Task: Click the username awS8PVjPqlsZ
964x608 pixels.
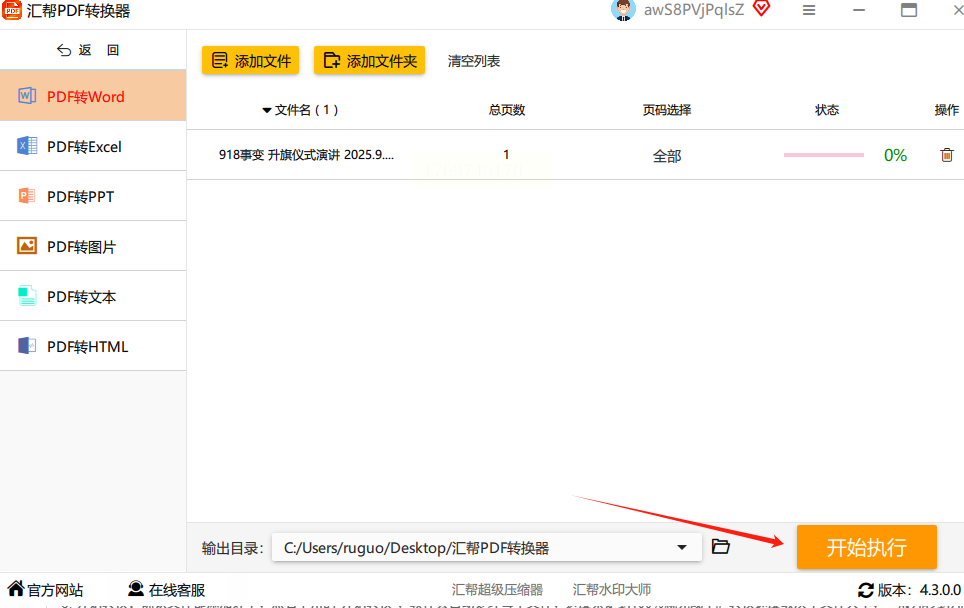Action: [x=693, y=10]
